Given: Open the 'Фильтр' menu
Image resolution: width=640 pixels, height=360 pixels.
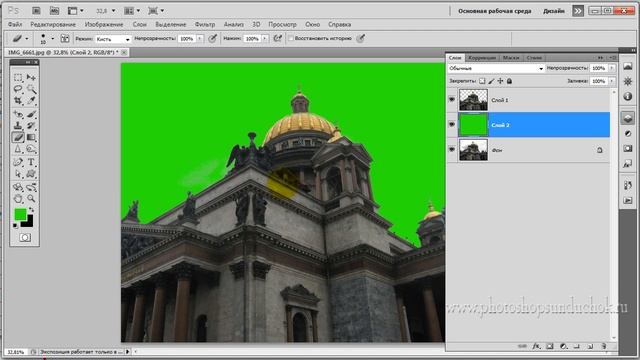Looking at the screenshot, I should pyautogui.click(x=204, y=24).
